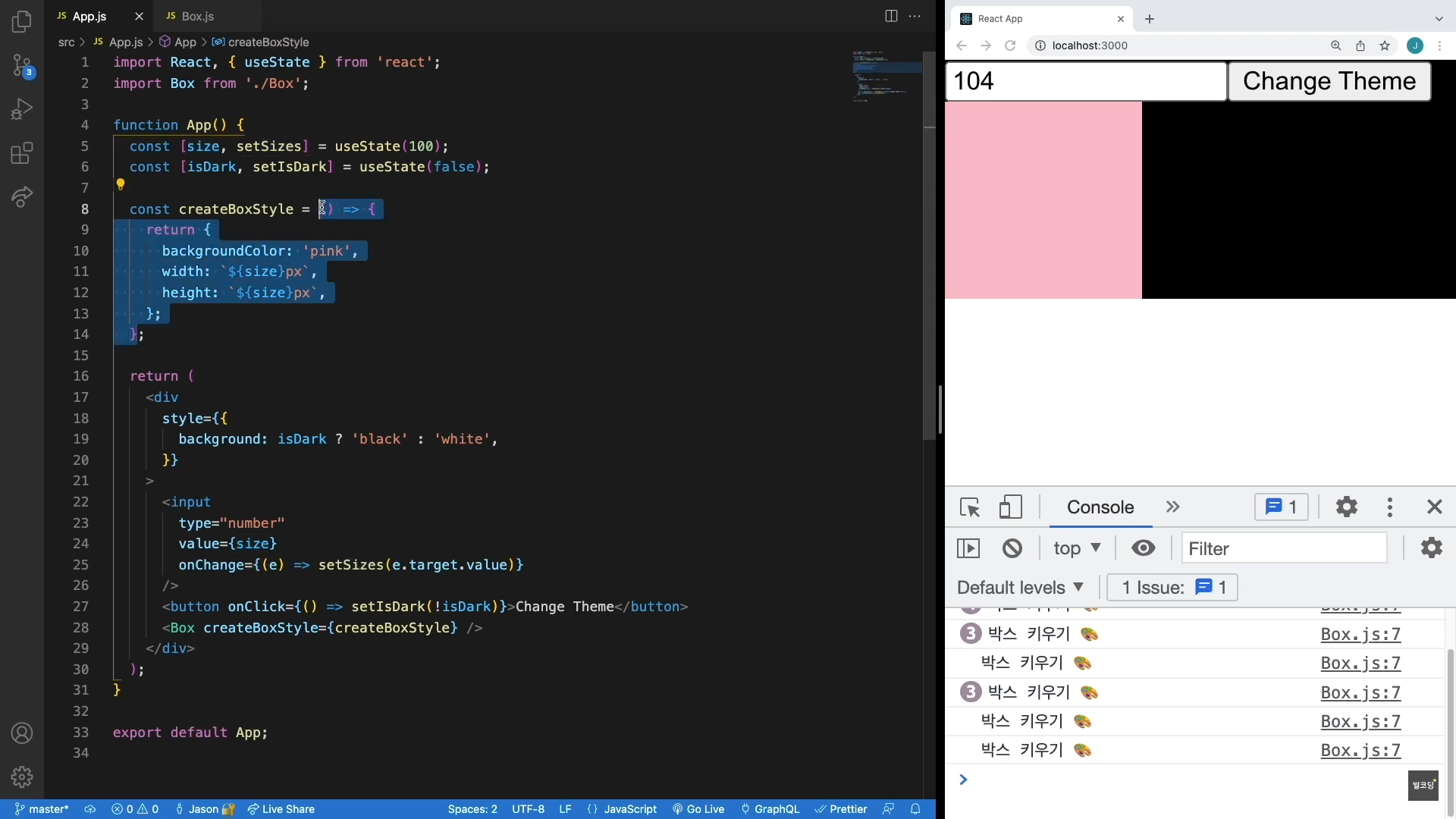Open the Run and Debug view
The image size is (1456, 819).
[x=22, y=110]
